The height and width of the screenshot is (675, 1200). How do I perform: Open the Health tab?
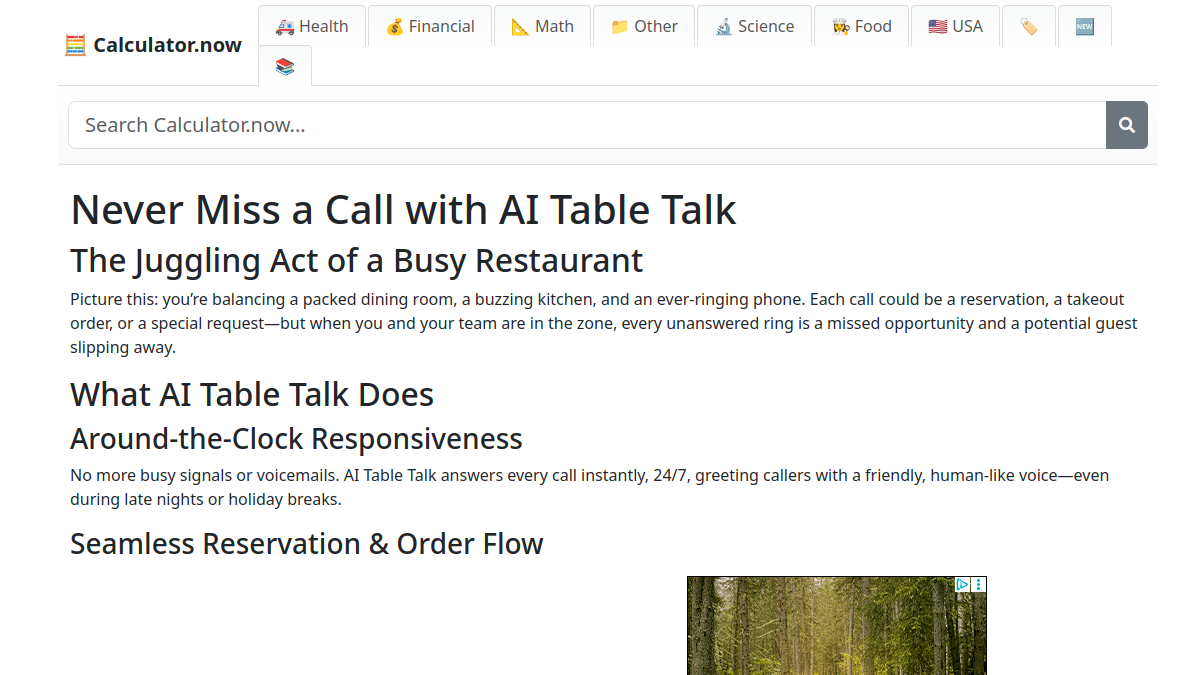tap(312, 26)
